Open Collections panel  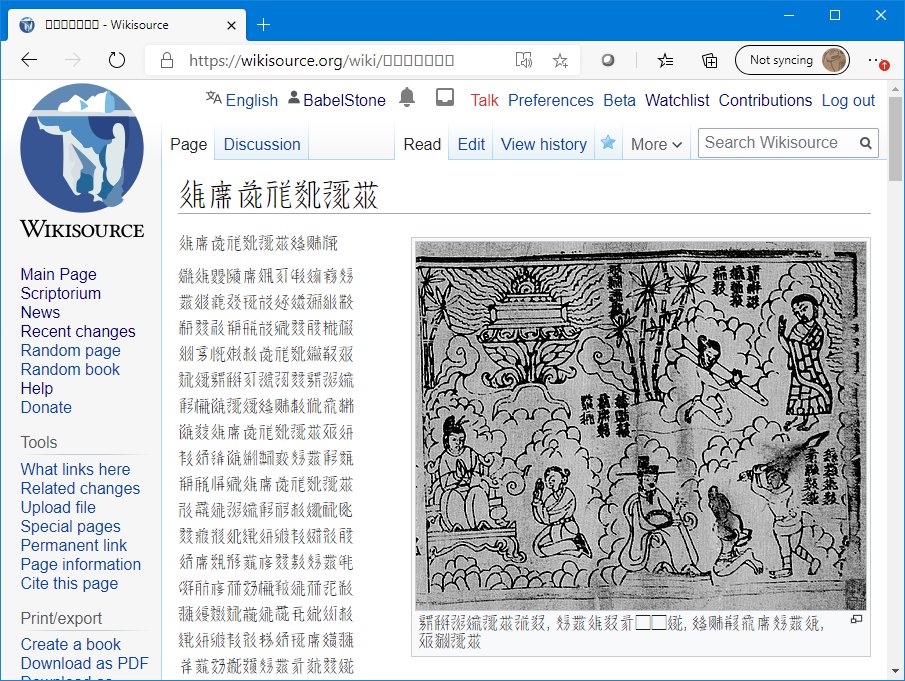coord(709,60)
